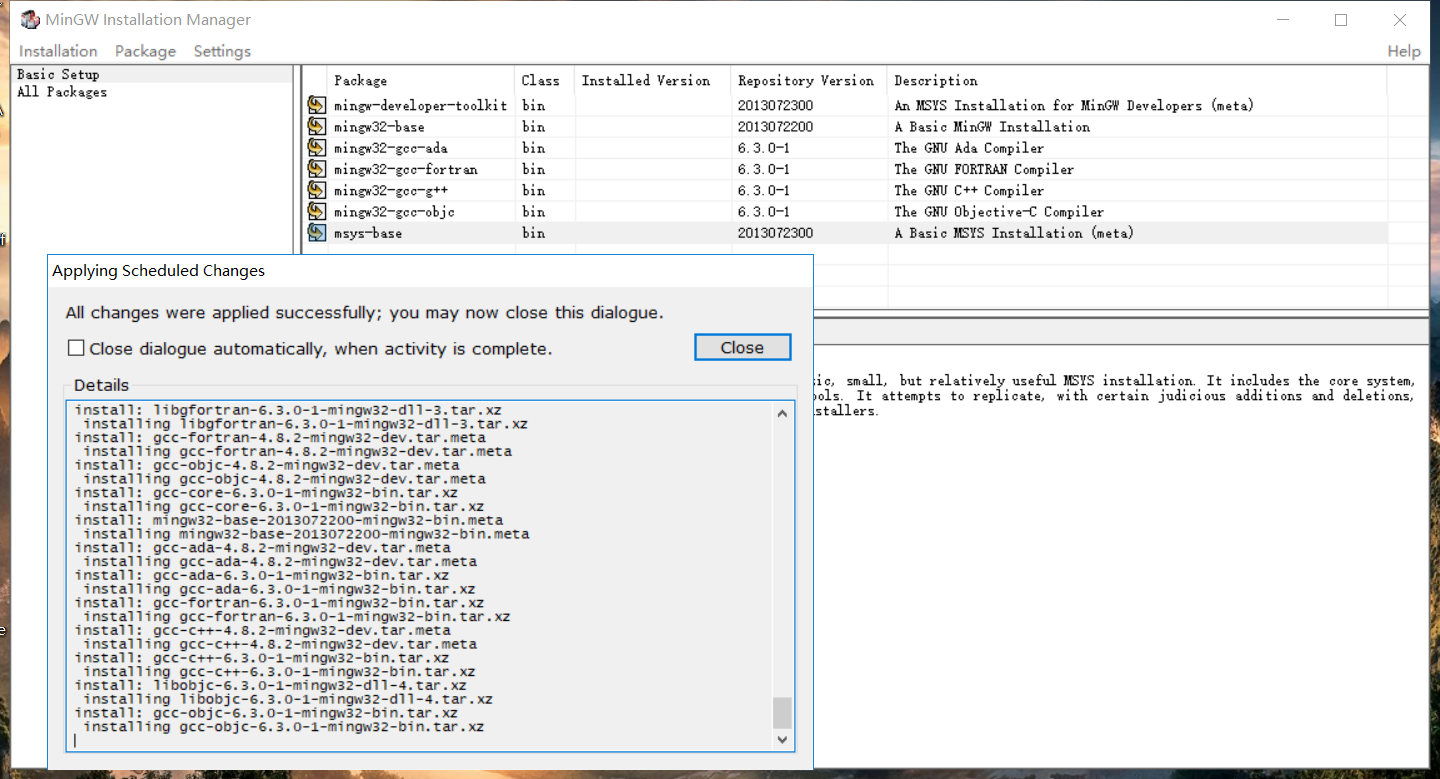Click repository version 6.3.0-1 of mingw32-gcc-g++
This screenshot has height=779, width=1440.
[764, 190]
